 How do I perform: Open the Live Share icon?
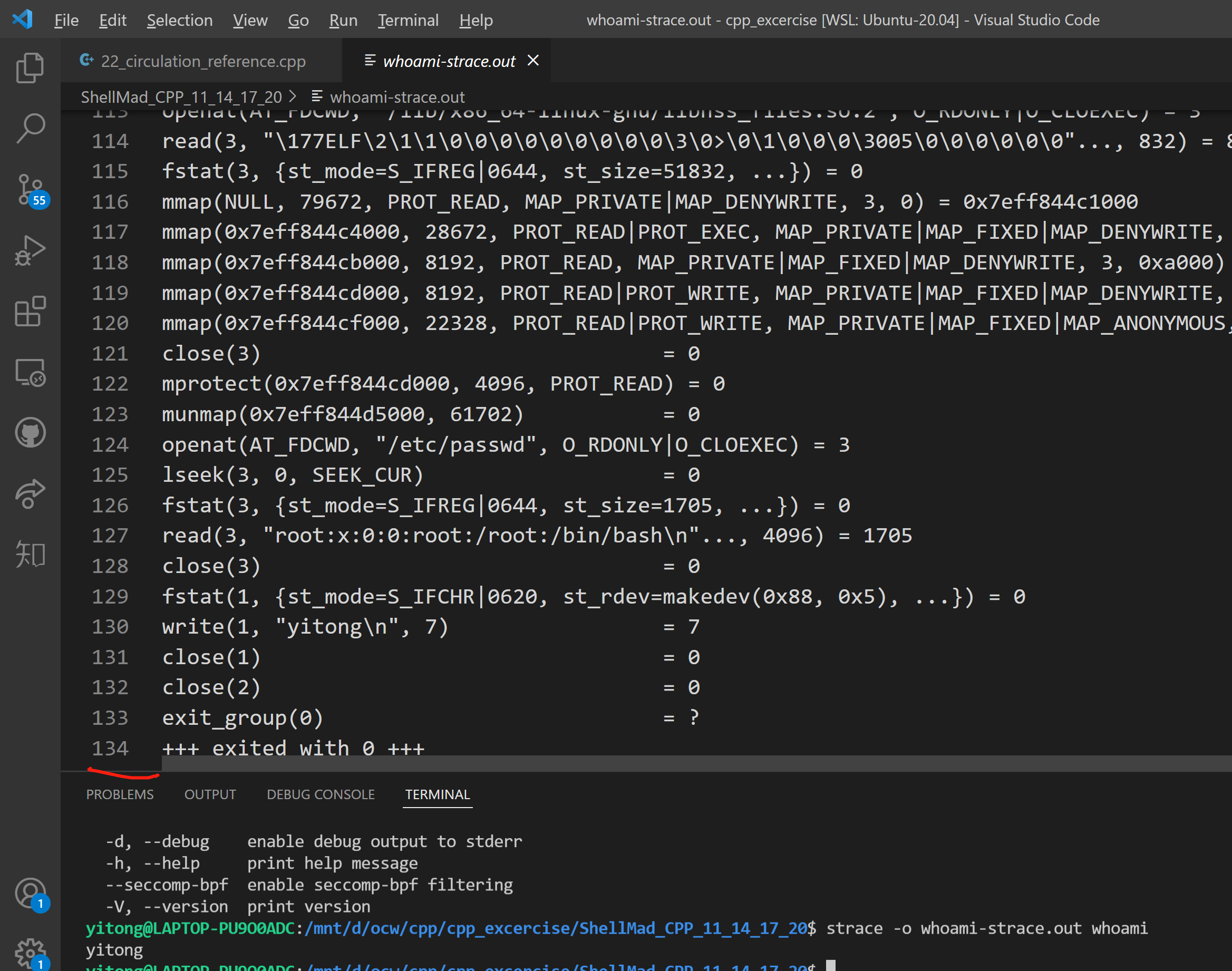pos(30,493)
